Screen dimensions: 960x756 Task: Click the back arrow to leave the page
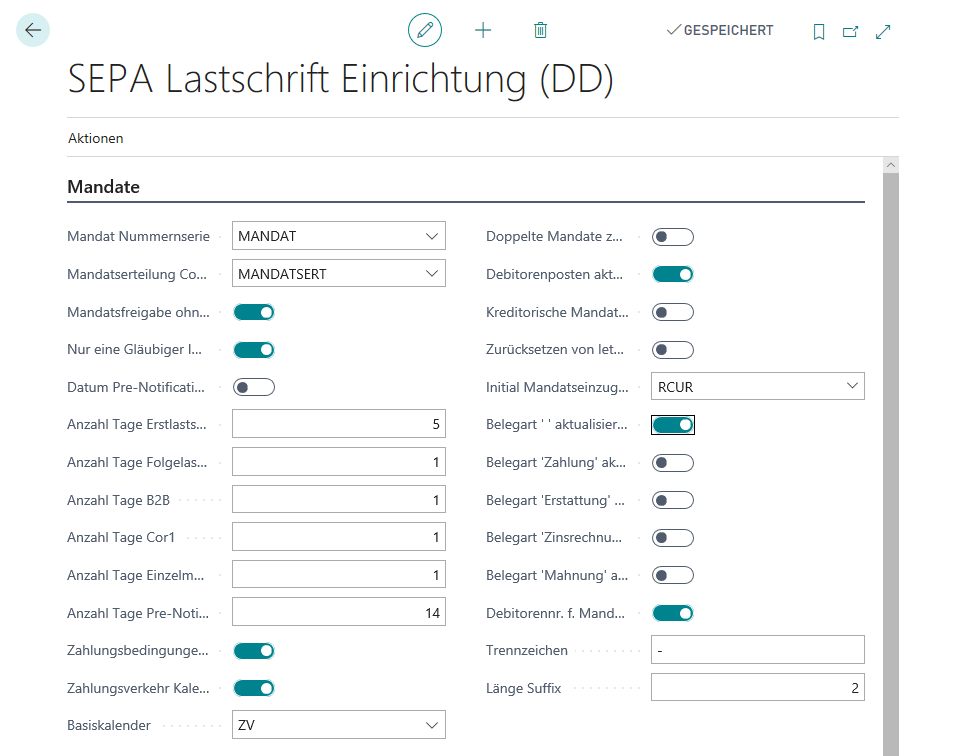pos(33,29)
